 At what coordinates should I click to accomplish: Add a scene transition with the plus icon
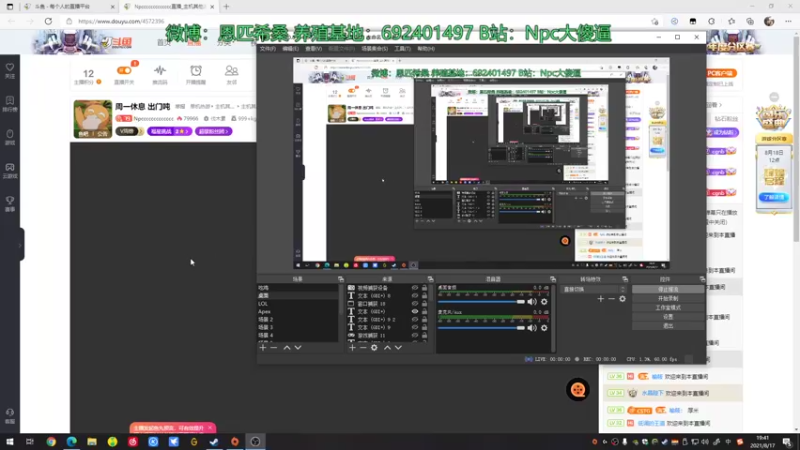[x=601, y=298]
